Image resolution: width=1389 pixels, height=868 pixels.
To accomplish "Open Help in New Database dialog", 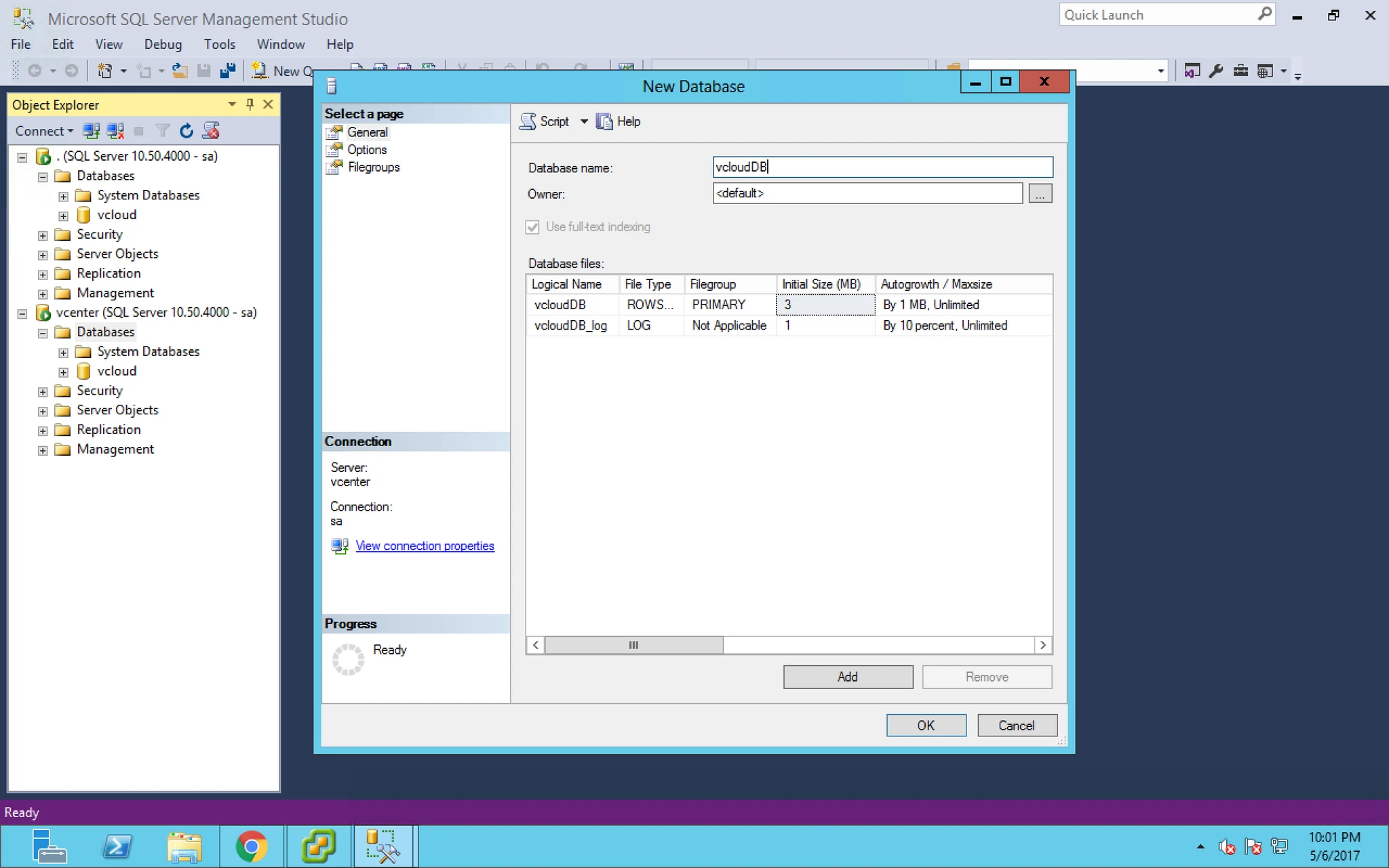I will tap(619, 121).
